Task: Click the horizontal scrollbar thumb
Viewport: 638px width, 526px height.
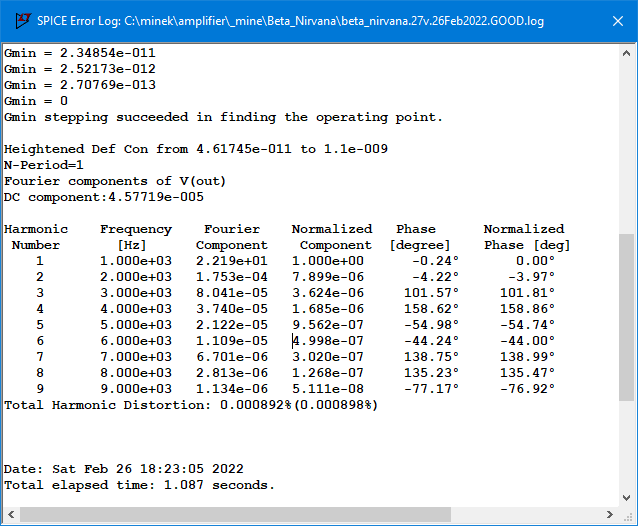Action: coord(235,515)
